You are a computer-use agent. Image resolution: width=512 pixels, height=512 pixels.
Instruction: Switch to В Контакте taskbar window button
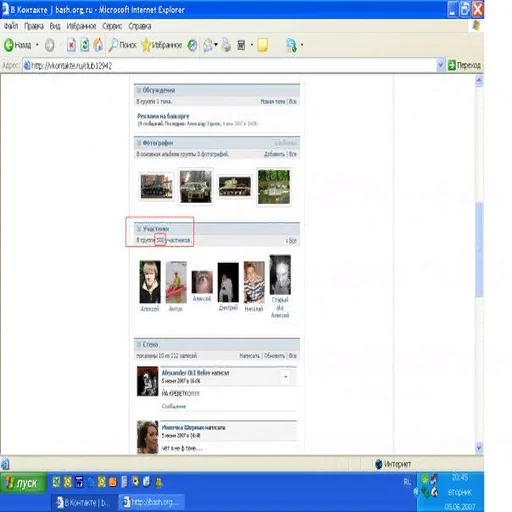point(84,502)
